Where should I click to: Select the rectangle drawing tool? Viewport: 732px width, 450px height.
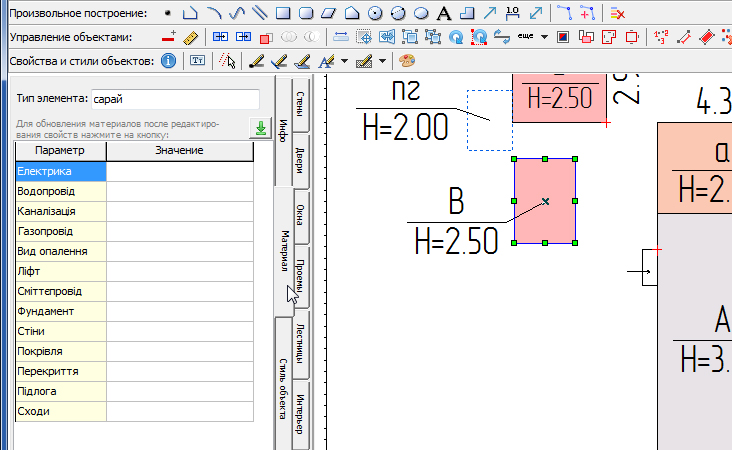pos(283,13)
